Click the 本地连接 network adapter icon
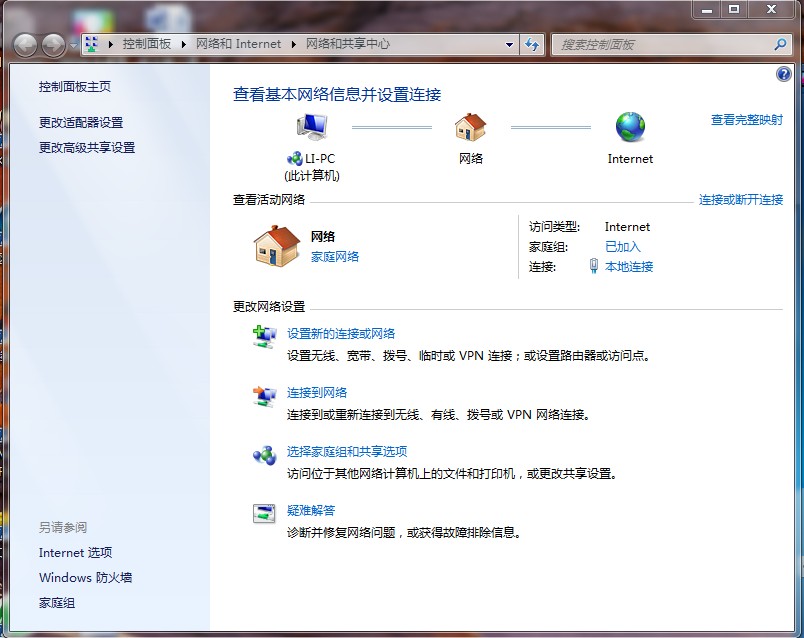The height and width of the screenshot is (638, 804). point(593,266)
